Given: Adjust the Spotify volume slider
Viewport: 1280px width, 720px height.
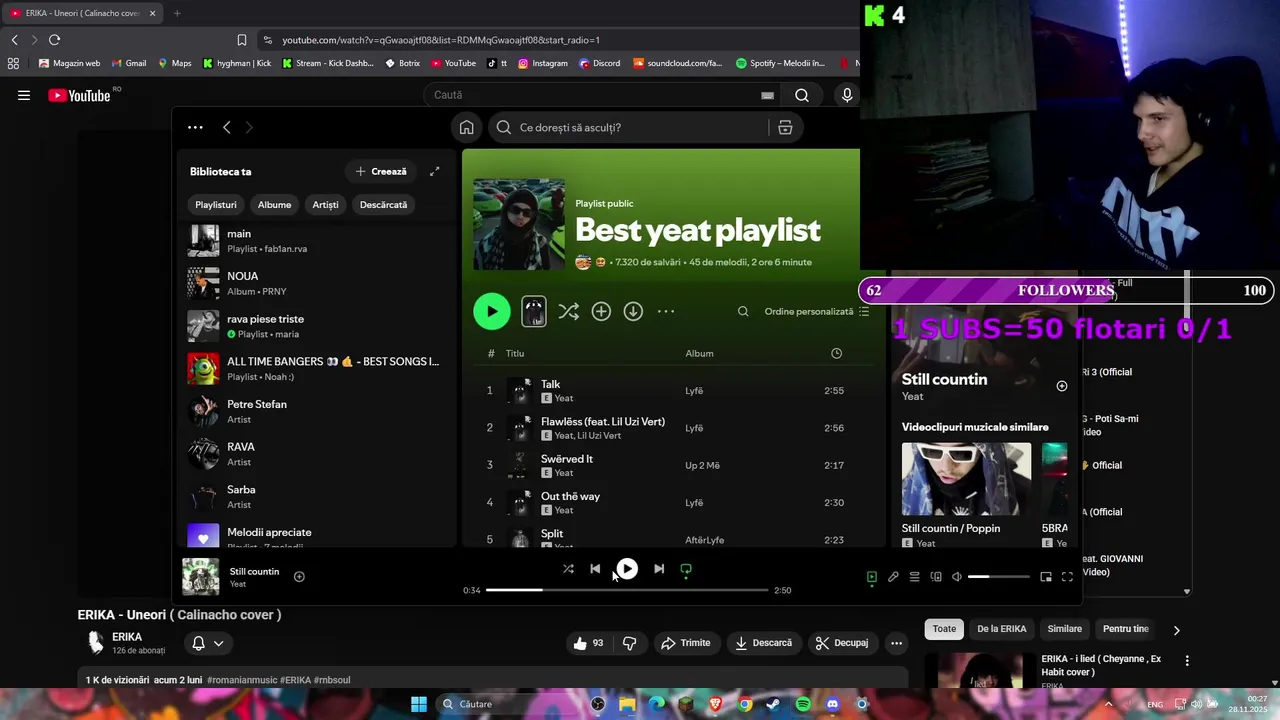Looking at the screenshot, I should point(999,577).
